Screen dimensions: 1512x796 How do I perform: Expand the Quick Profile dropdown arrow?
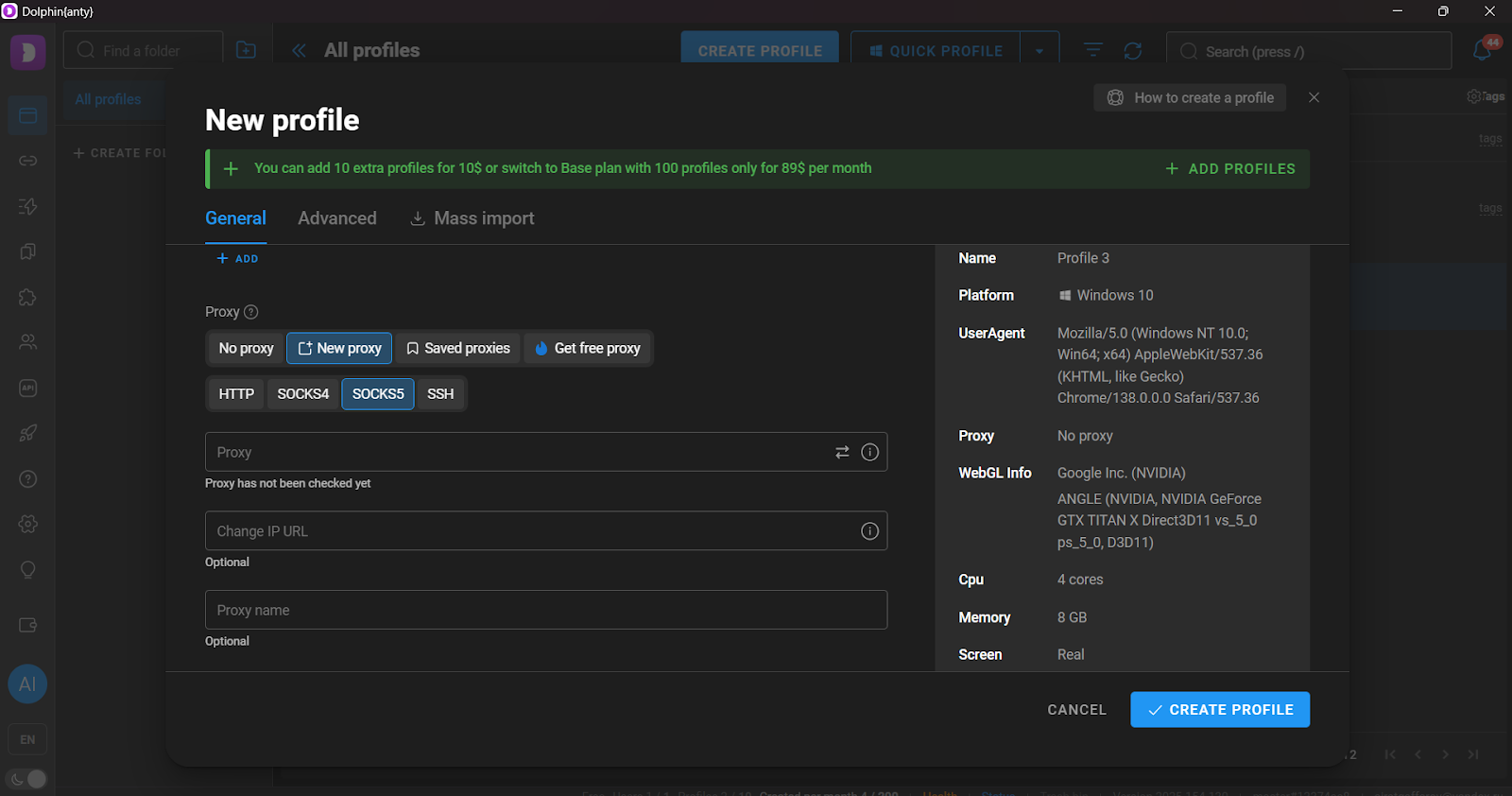click(x=1039, y=51)
